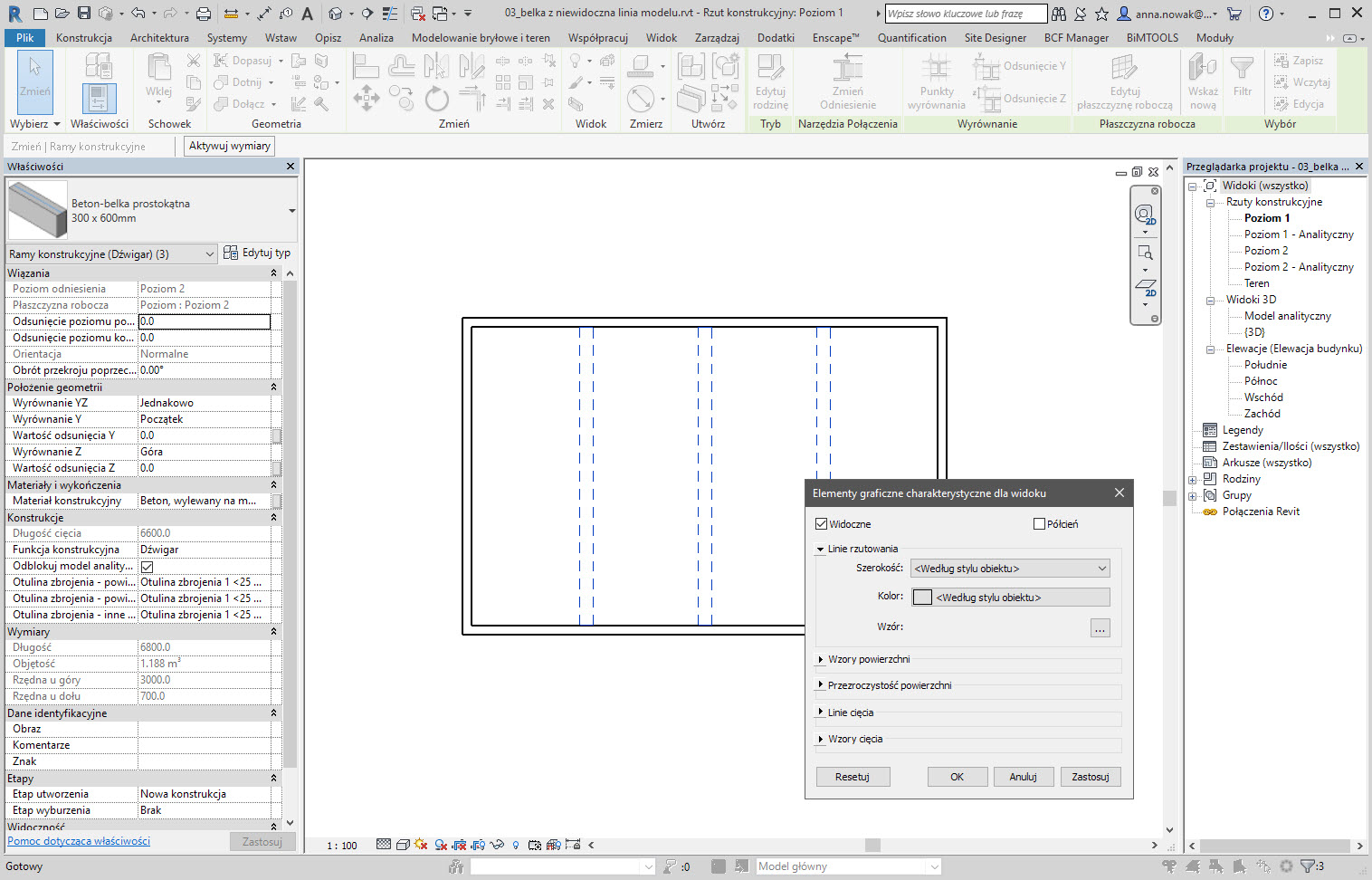
Task: Select Poziom 2 in project browser
Action: (x=1265, y=251)
